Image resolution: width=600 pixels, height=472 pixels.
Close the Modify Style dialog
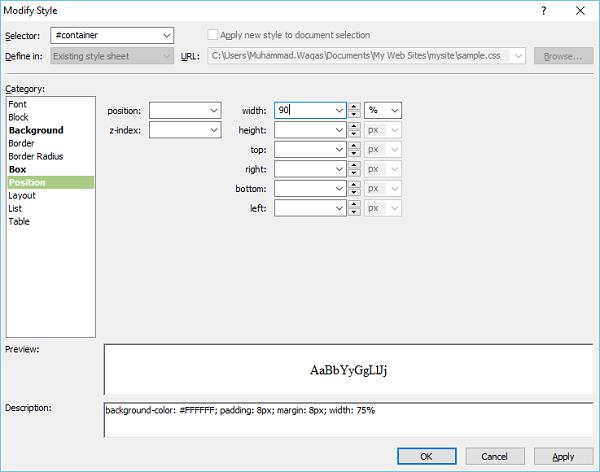580,11
